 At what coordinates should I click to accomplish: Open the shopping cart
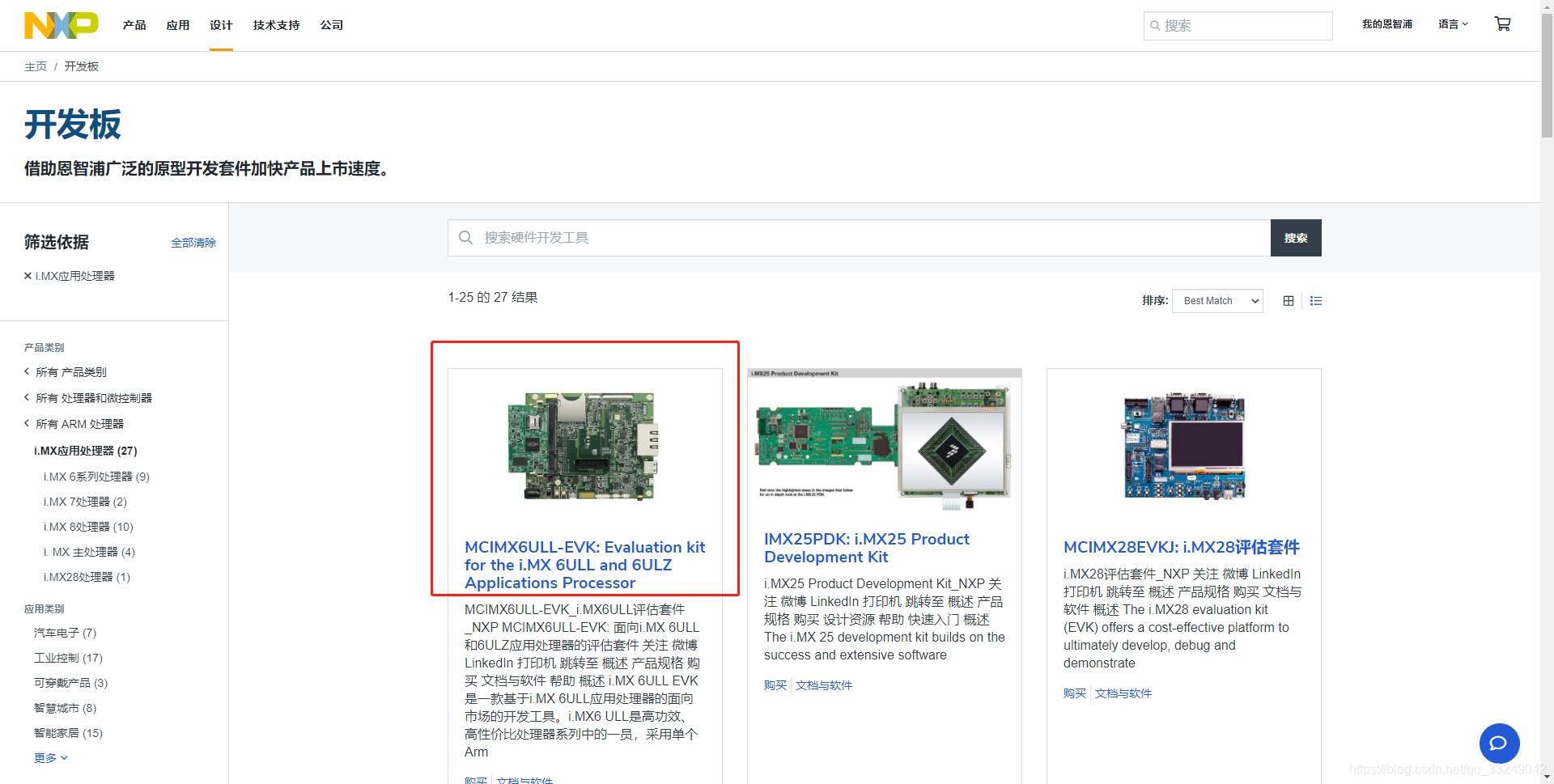(x=1502, y=24)
